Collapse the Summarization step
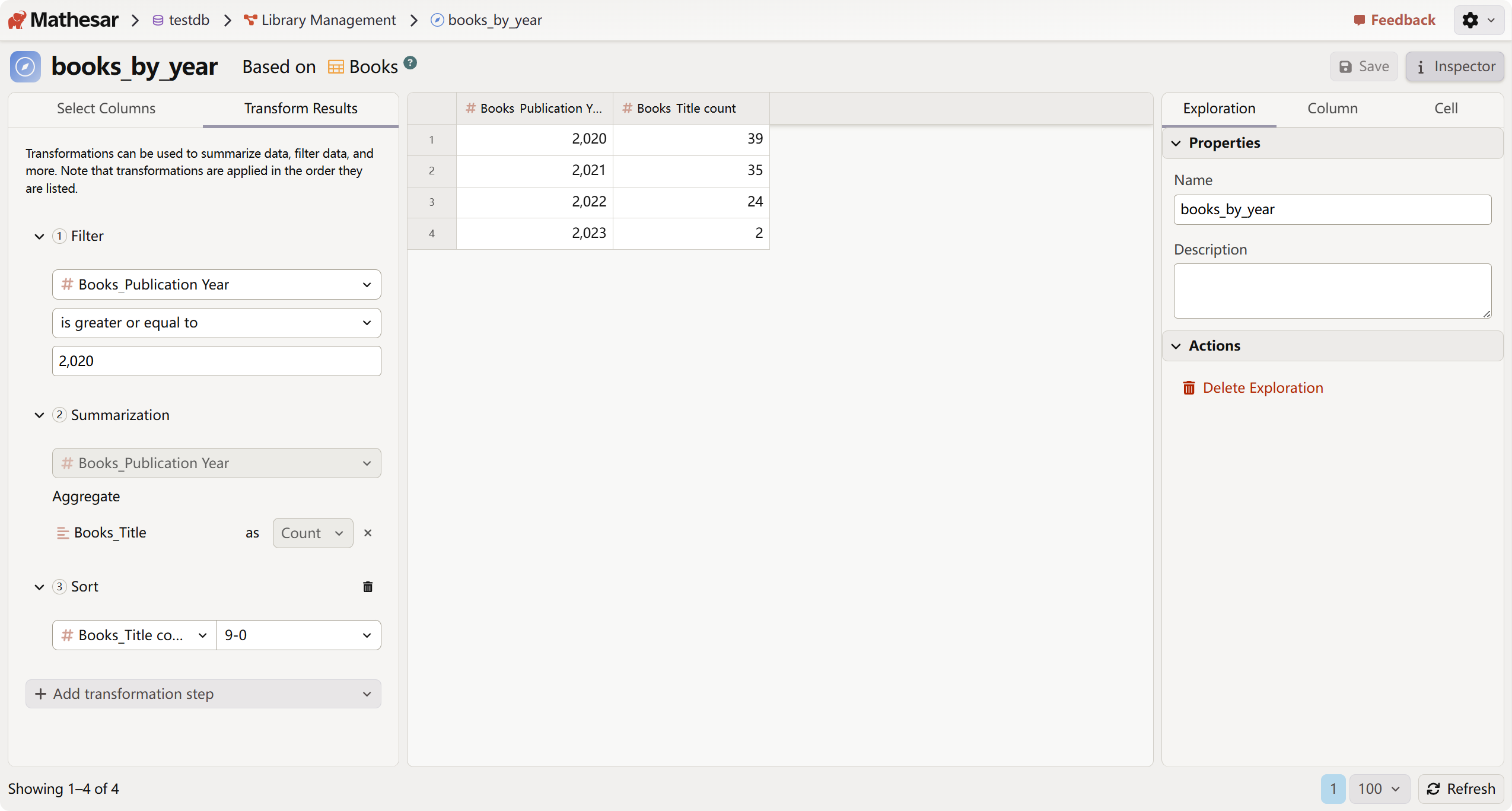 point(39,415)
